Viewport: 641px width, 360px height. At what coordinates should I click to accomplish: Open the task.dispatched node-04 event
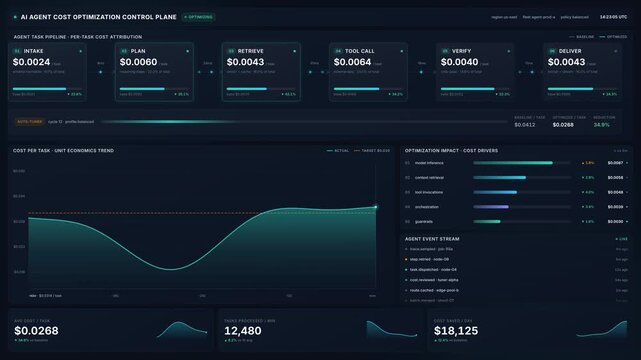pyautogui.click(x=516, y=270)
